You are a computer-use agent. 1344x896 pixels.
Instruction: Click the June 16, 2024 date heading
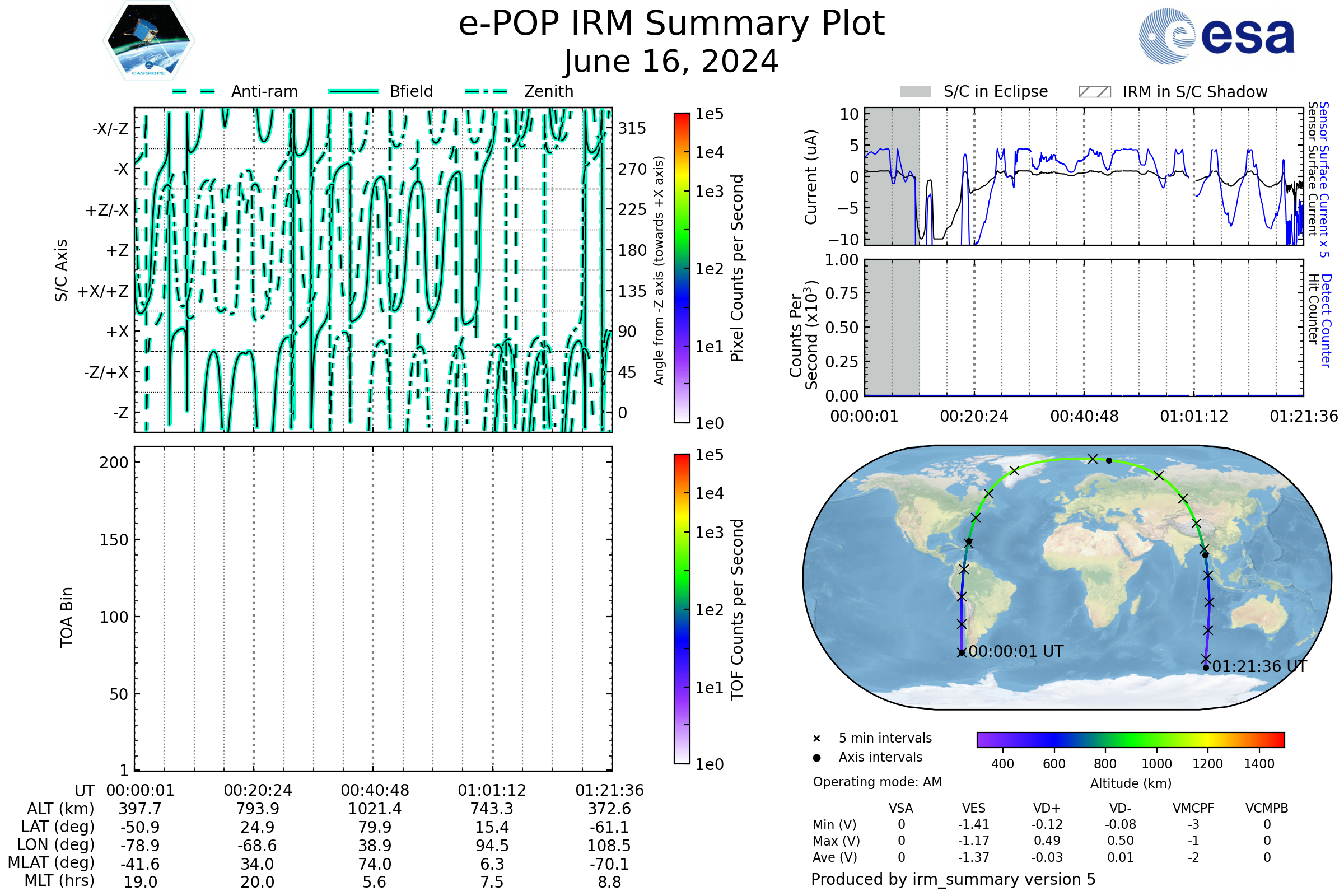(671, 62)
